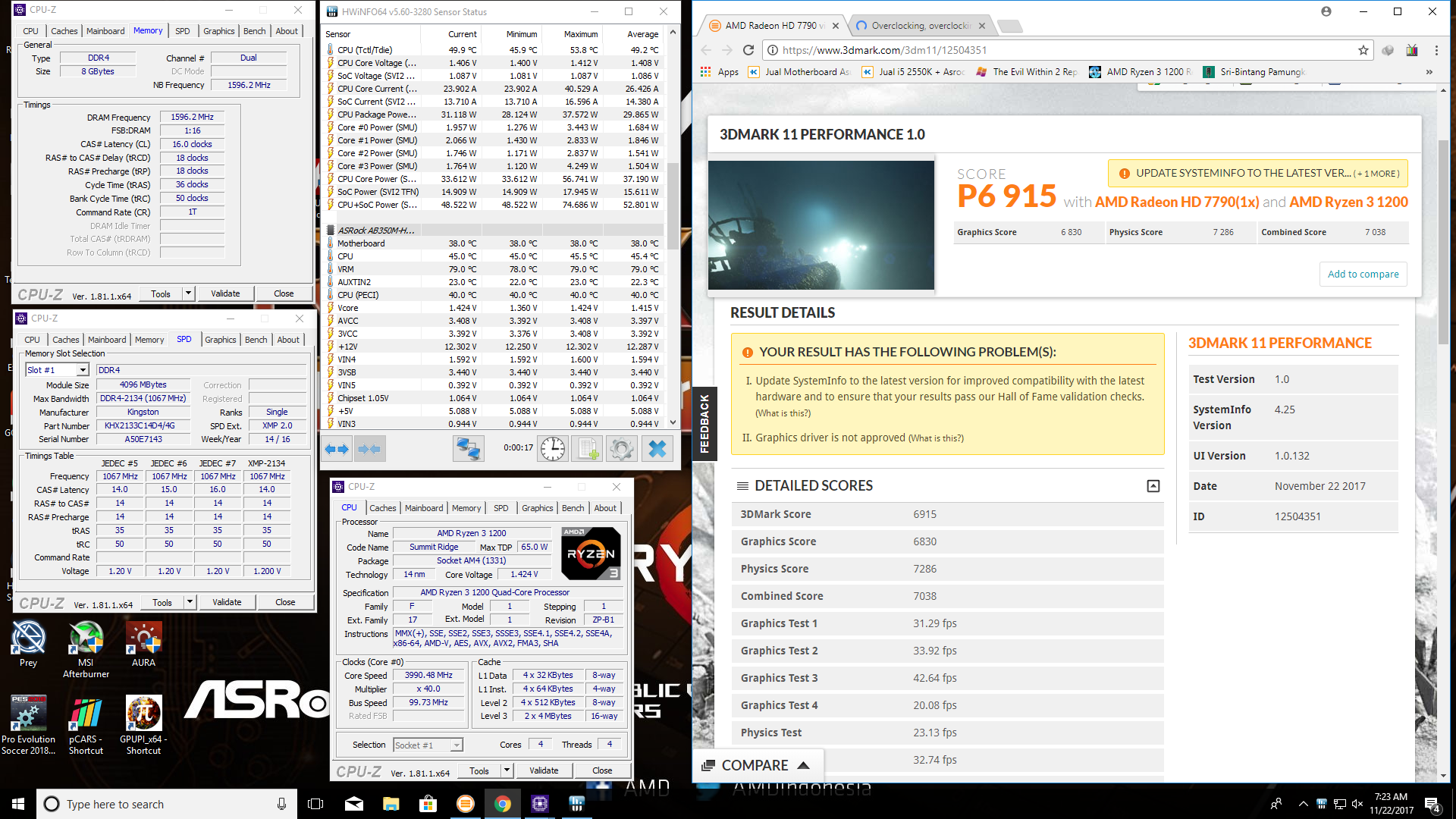Viewport: 1456px width, 819px height.
Task: Switch to Caches tab in top CPU-Z window
Action: click(64, 31)
